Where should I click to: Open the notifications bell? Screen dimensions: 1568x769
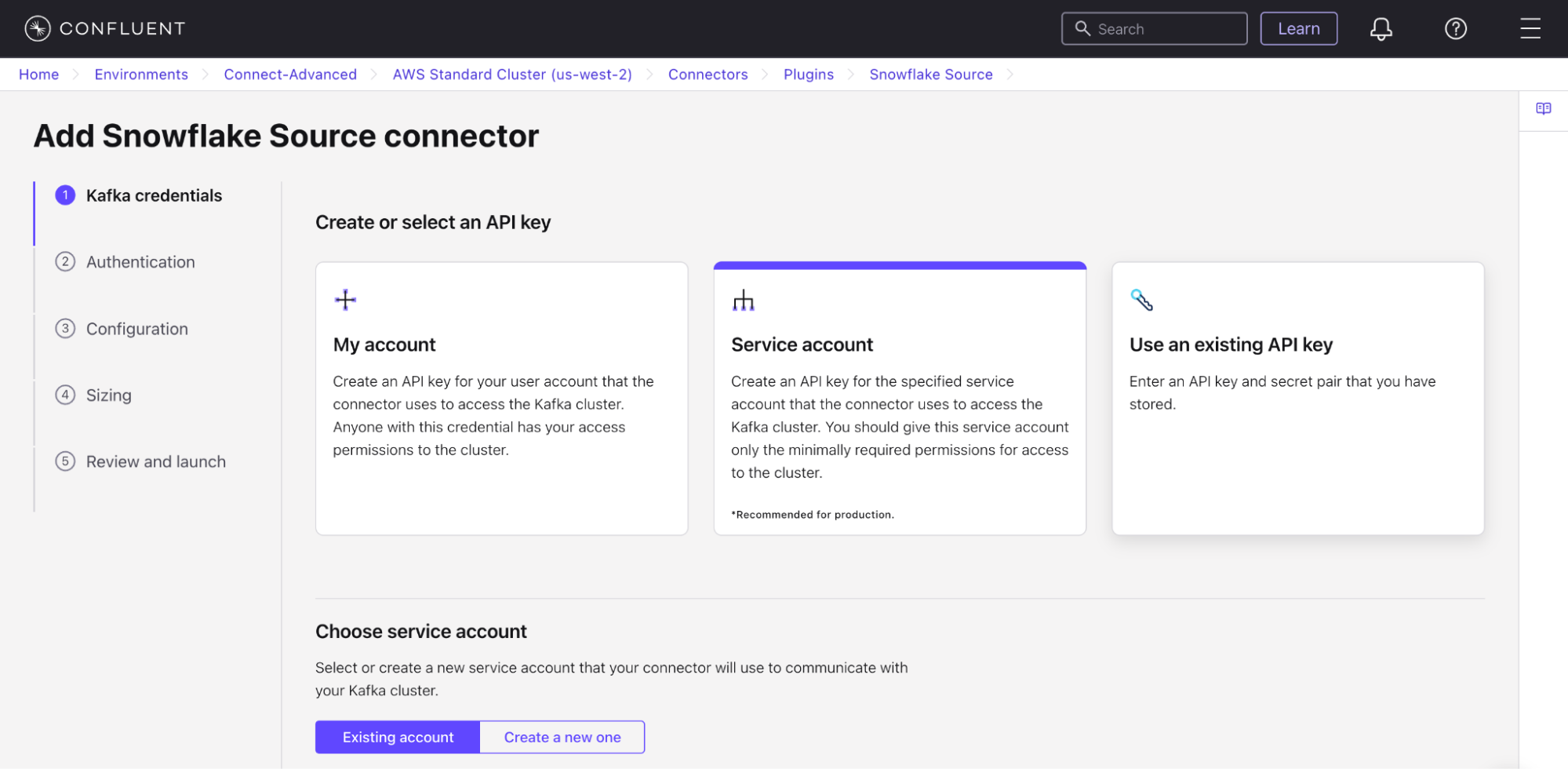point(1381,29)
